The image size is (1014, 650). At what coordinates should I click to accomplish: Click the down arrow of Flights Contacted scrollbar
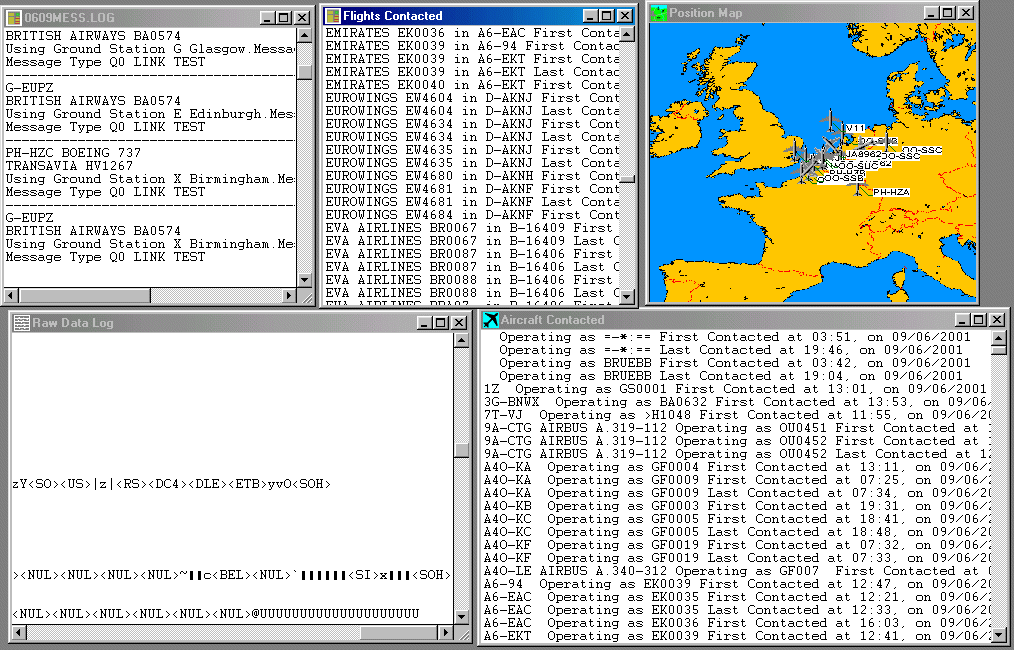click(x=627, y=296)
